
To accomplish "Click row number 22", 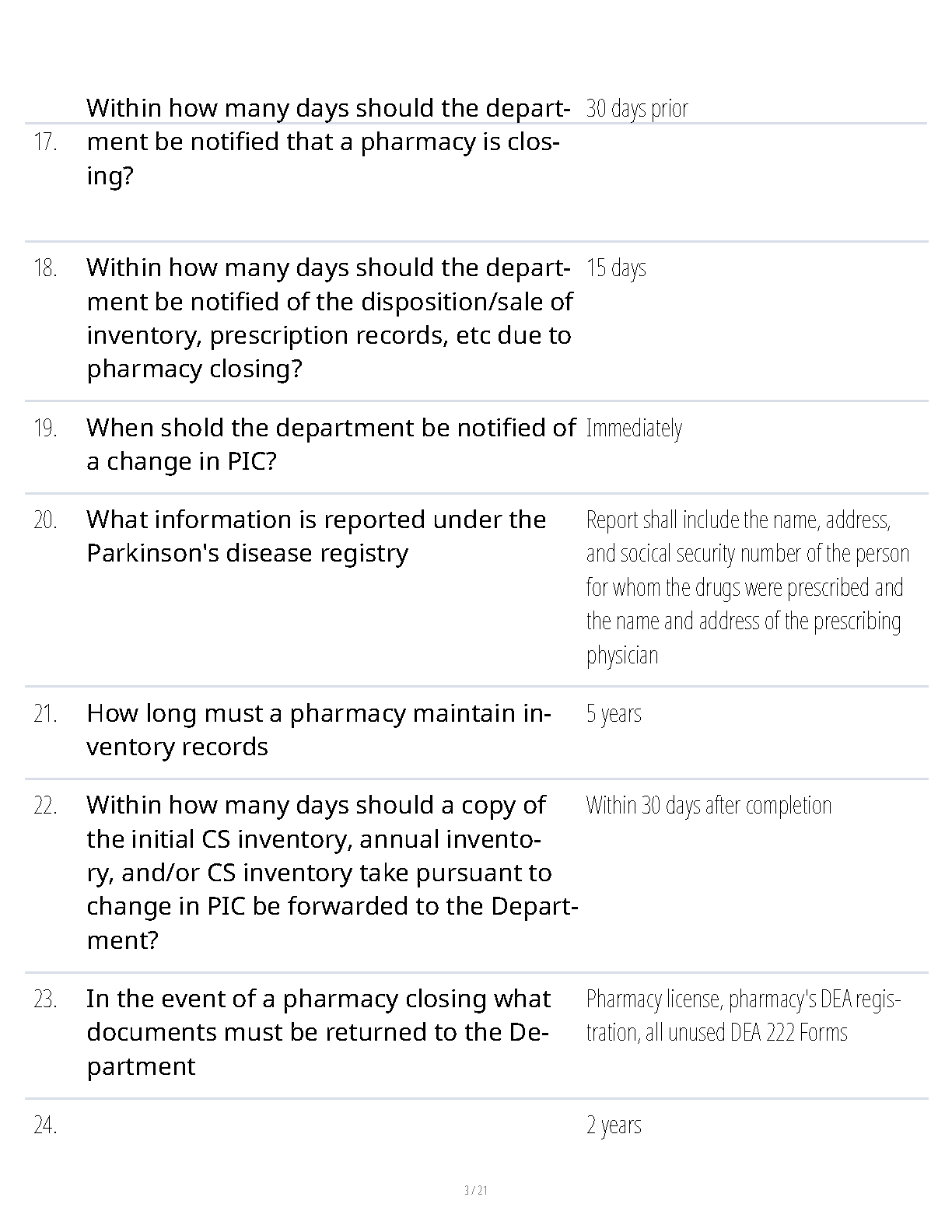I will point(45,806).
